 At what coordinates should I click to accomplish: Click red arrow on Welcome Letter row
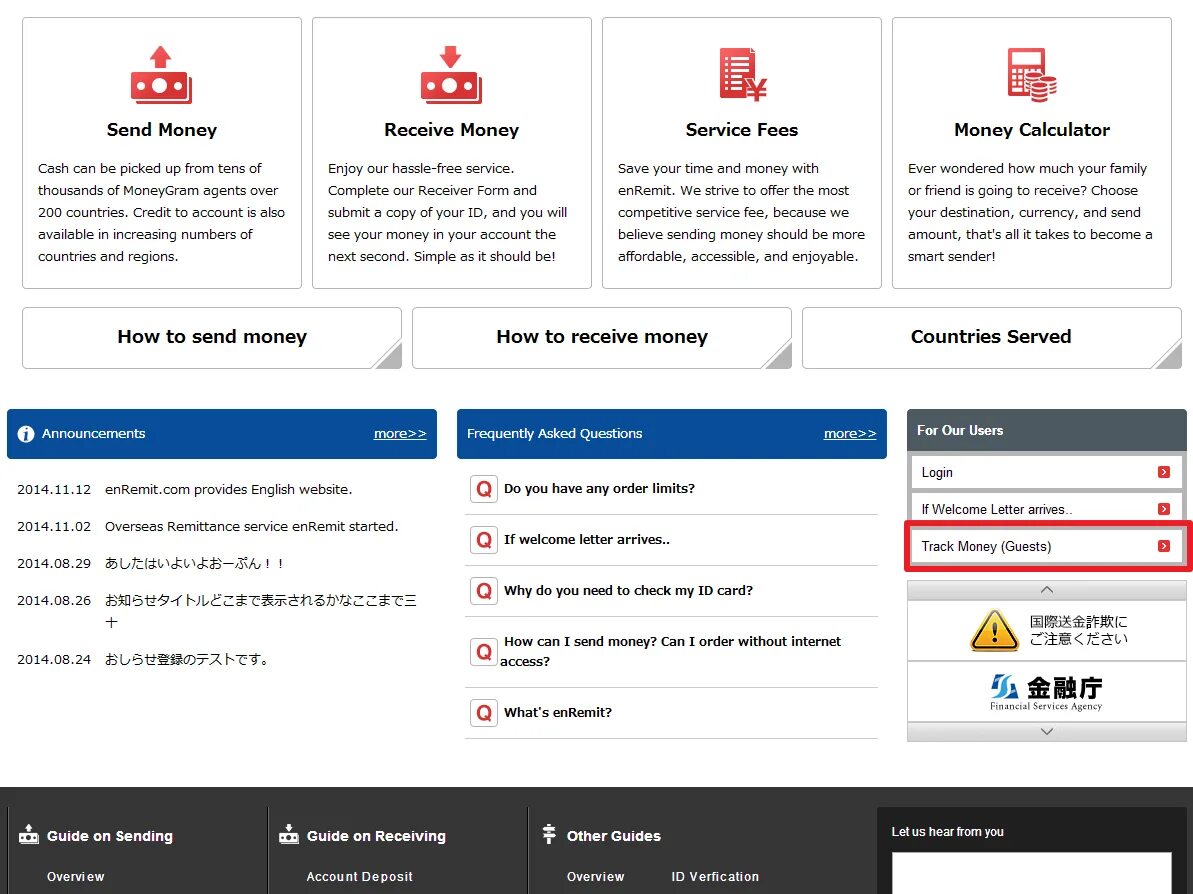(x=1163, y=508)
